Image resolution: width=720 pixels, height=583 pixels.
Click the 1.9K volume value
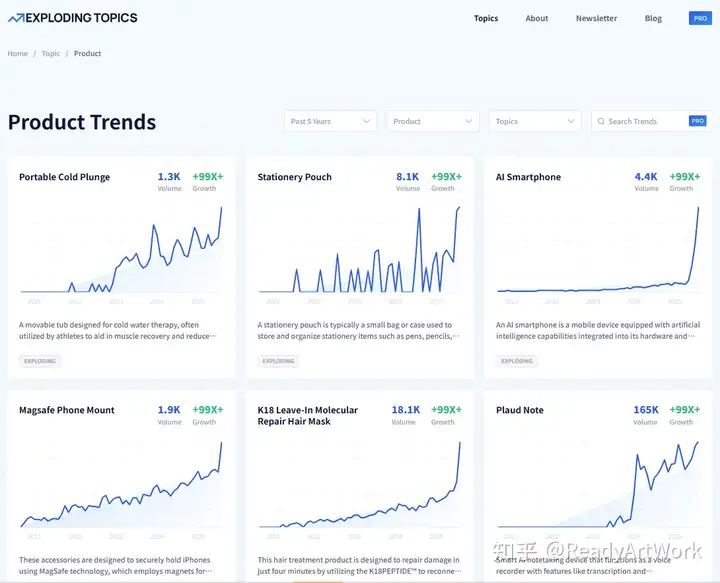[x=169, y=410]
